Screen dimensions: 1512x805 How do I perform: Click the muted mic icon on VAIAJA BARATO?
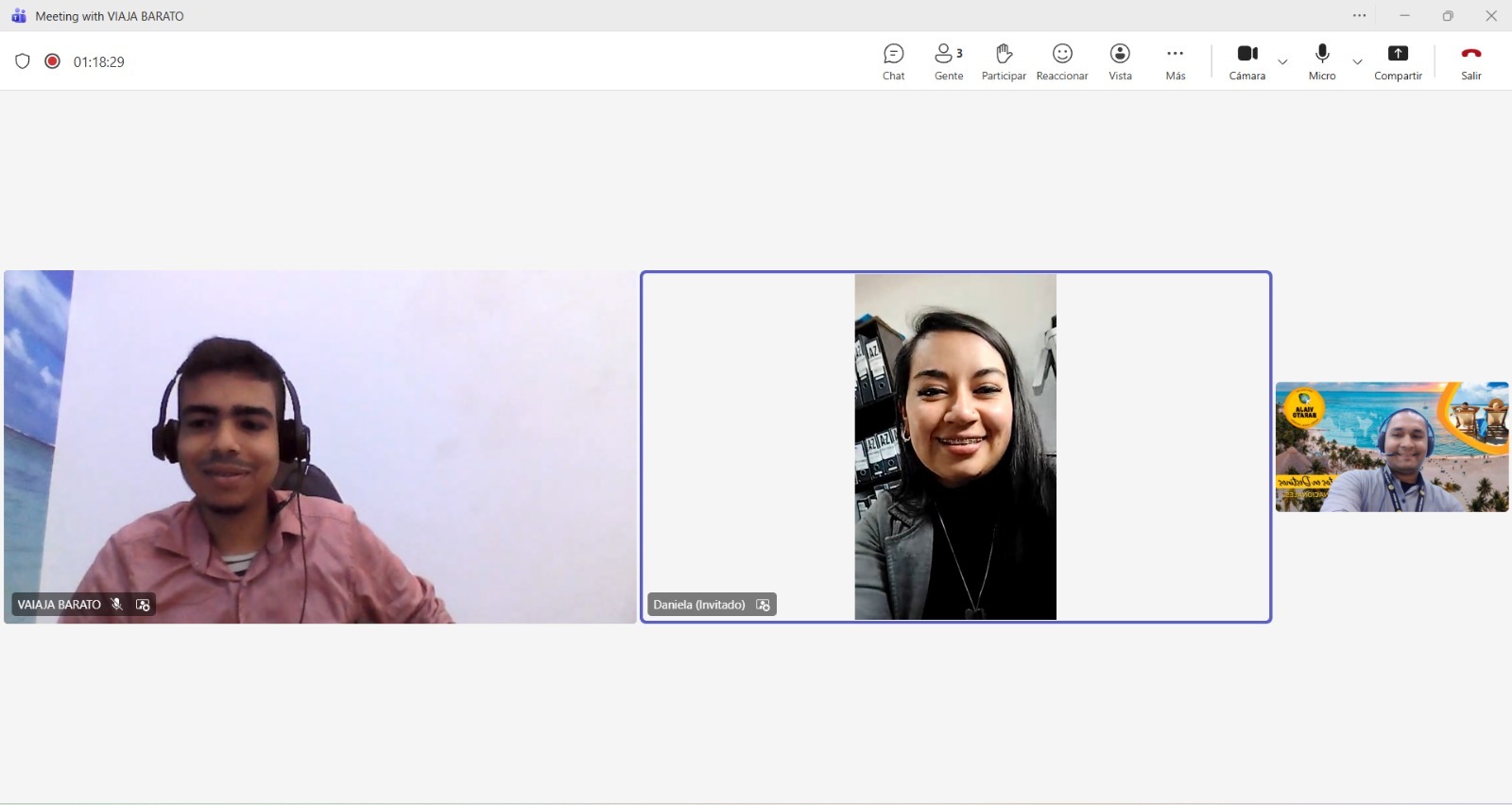point(117,605)
